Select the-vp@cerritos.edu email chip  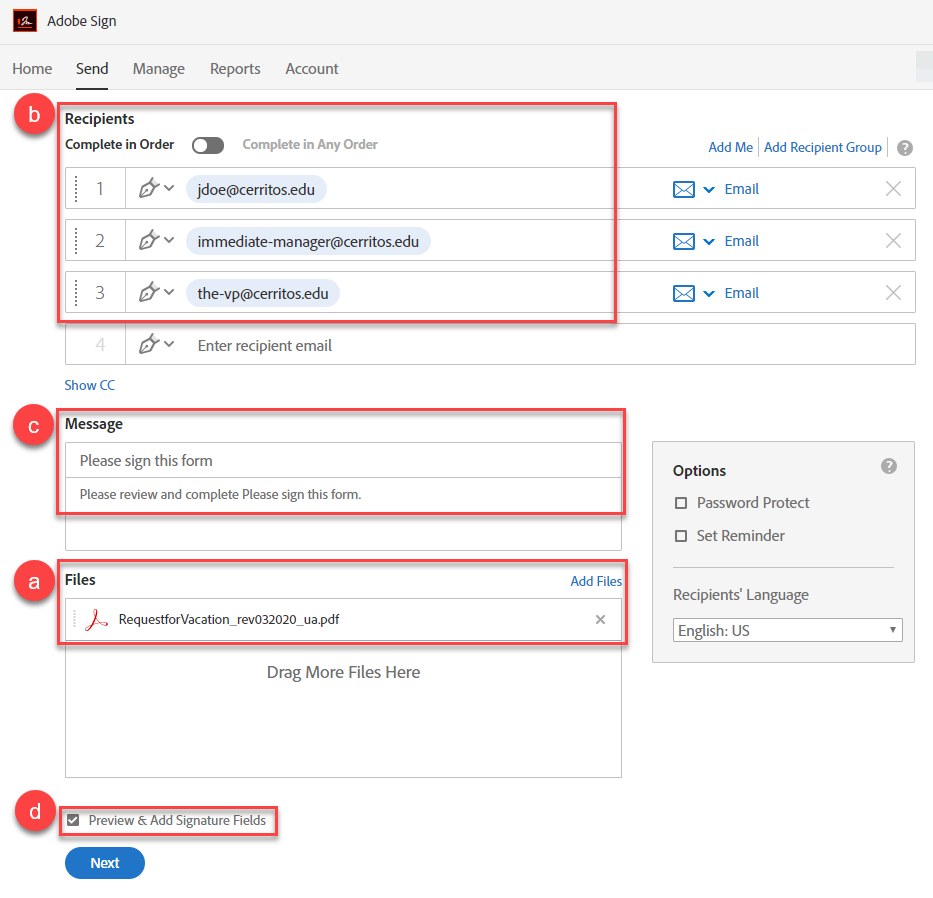point(262,293)
